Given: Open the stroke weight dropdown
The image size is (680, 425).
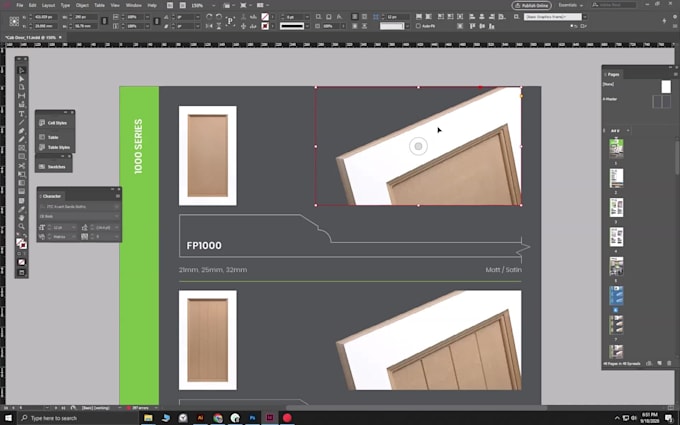Looking at the screenshot, I should point(307,17).
